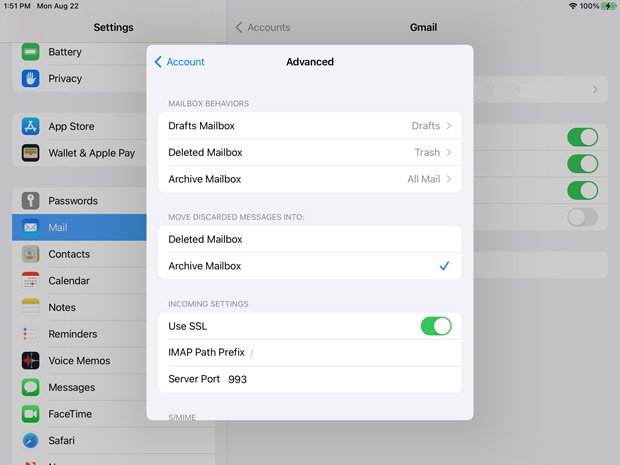Tap the Wi-Fi status icon
620x465 pixels.
(573, 6)
